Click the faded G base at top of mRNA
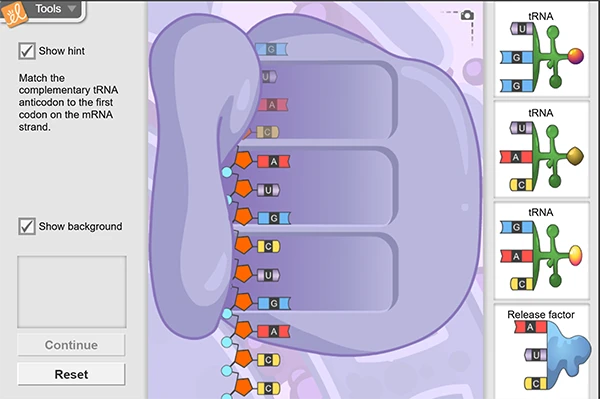This screenshot has width=600, height=399. (271, 49)
